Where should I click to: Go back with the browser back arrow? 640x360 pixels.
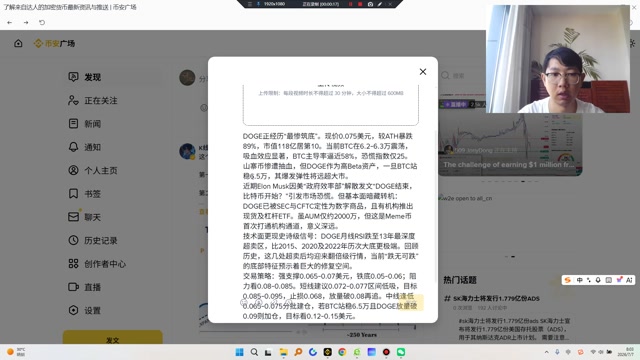10,22
